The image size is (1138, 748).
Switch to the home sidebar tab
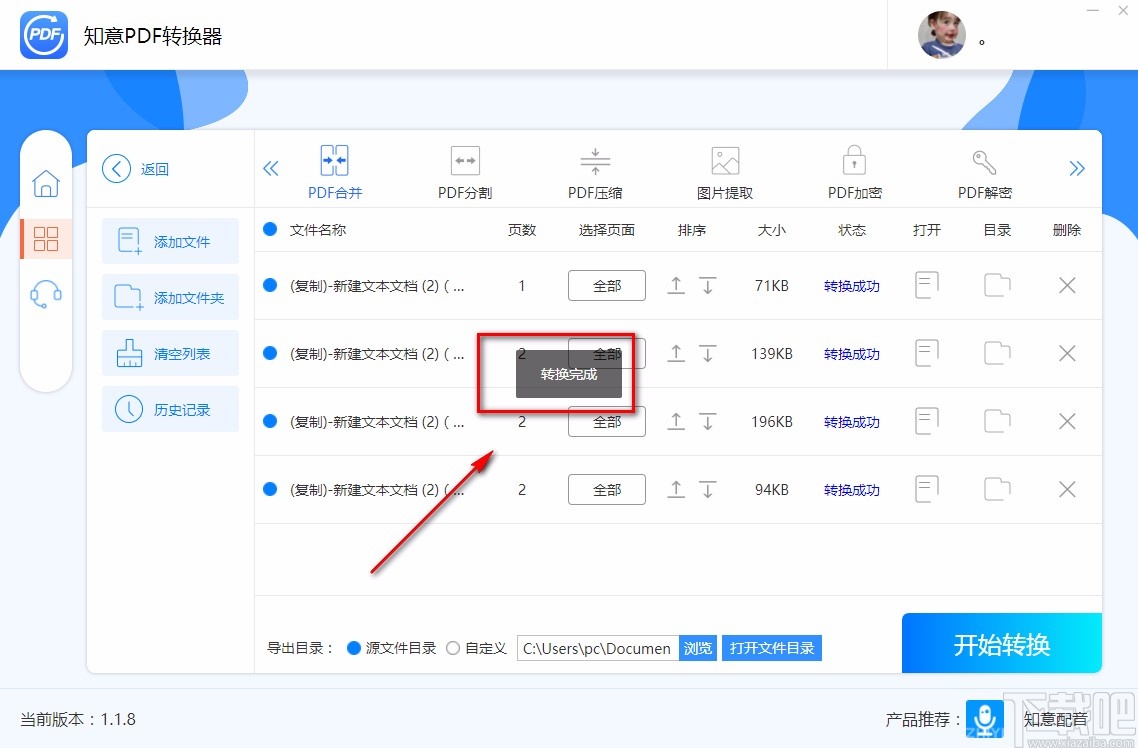pos(46,184)
